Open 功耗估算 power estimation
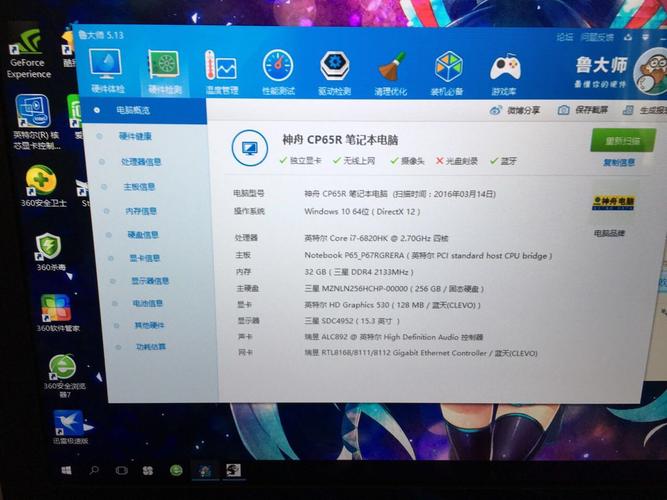The width and height of the screenshot is (667, 500). (151, 347)
